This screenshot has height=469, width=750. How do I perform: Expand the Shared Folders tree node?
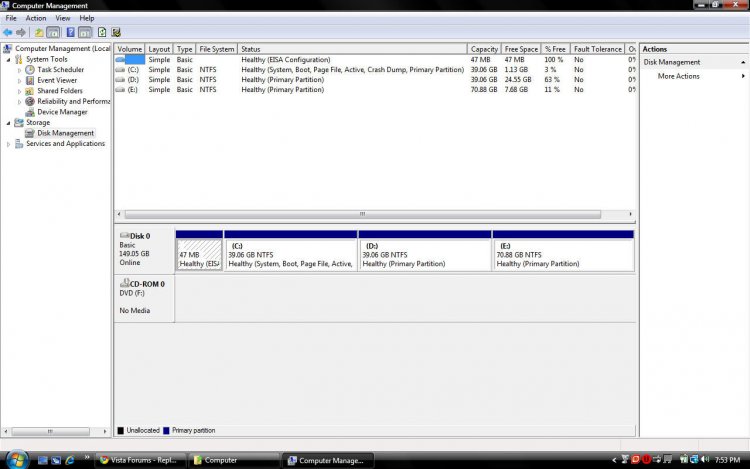(x=19, y=91)
